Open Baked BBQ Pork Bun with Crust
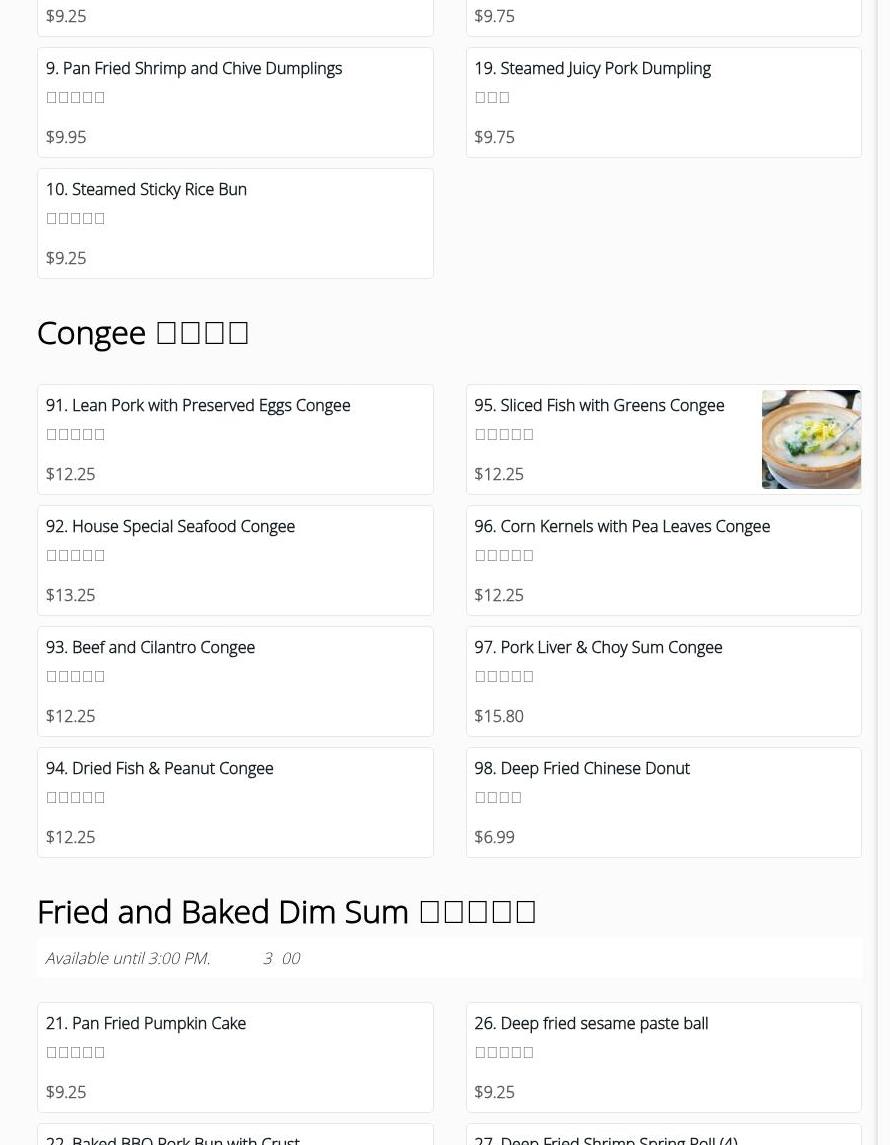Screen dimensions: 890x1145 [173, 1139]
